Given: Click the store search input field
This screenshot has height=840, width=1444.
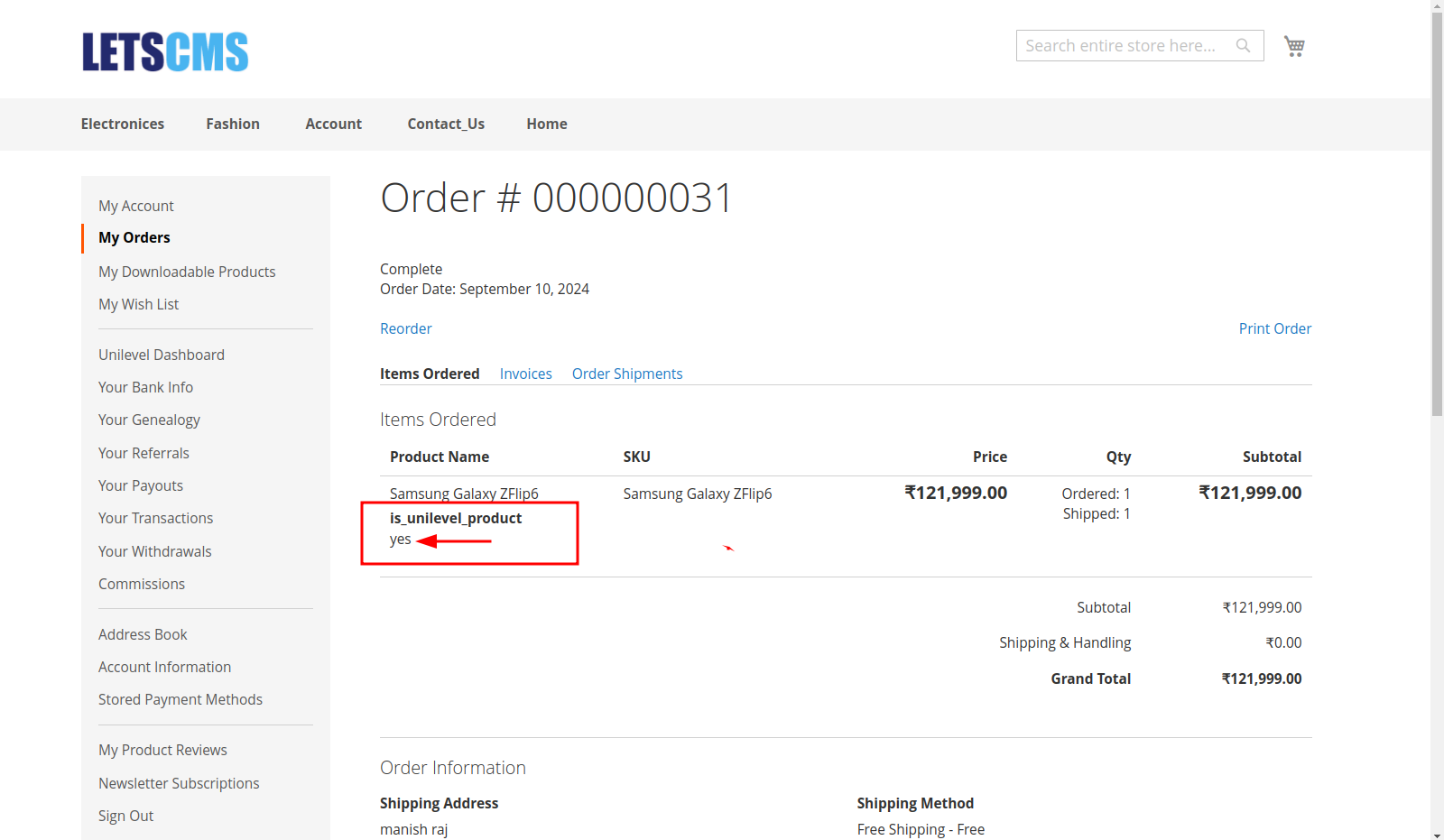Looking at the screenshot, I should [x=1124, y=46].
